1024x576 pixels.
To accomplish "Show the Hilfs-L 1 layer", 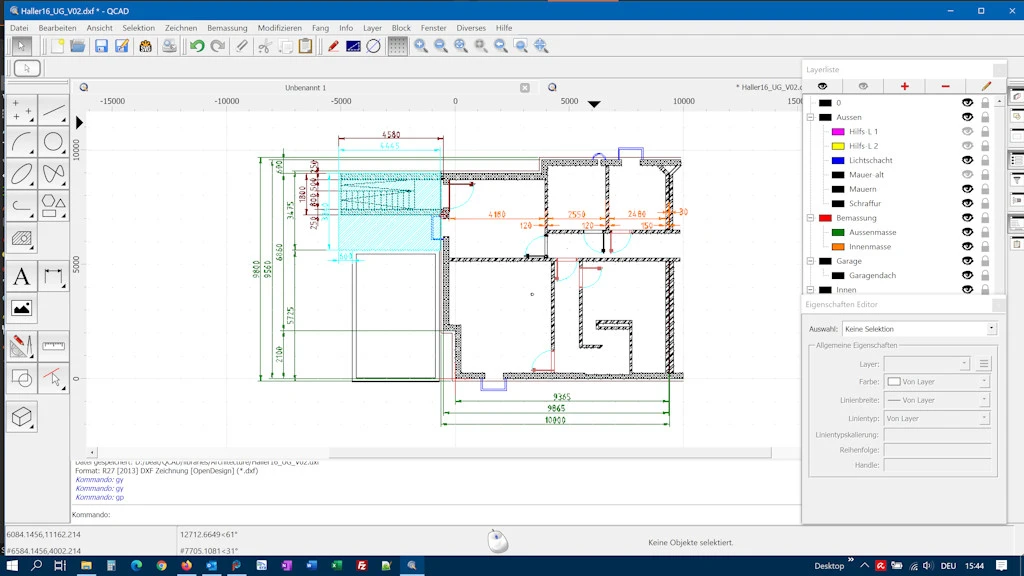I will pyautogui.click(x=967, y=131).
